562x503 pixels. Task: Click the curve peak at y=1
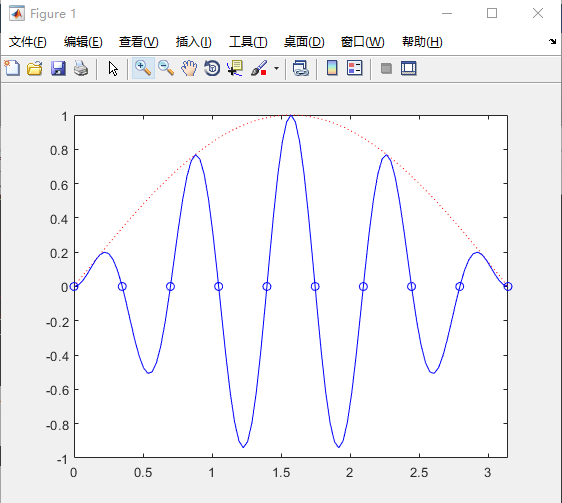click(x=291, y=116)
